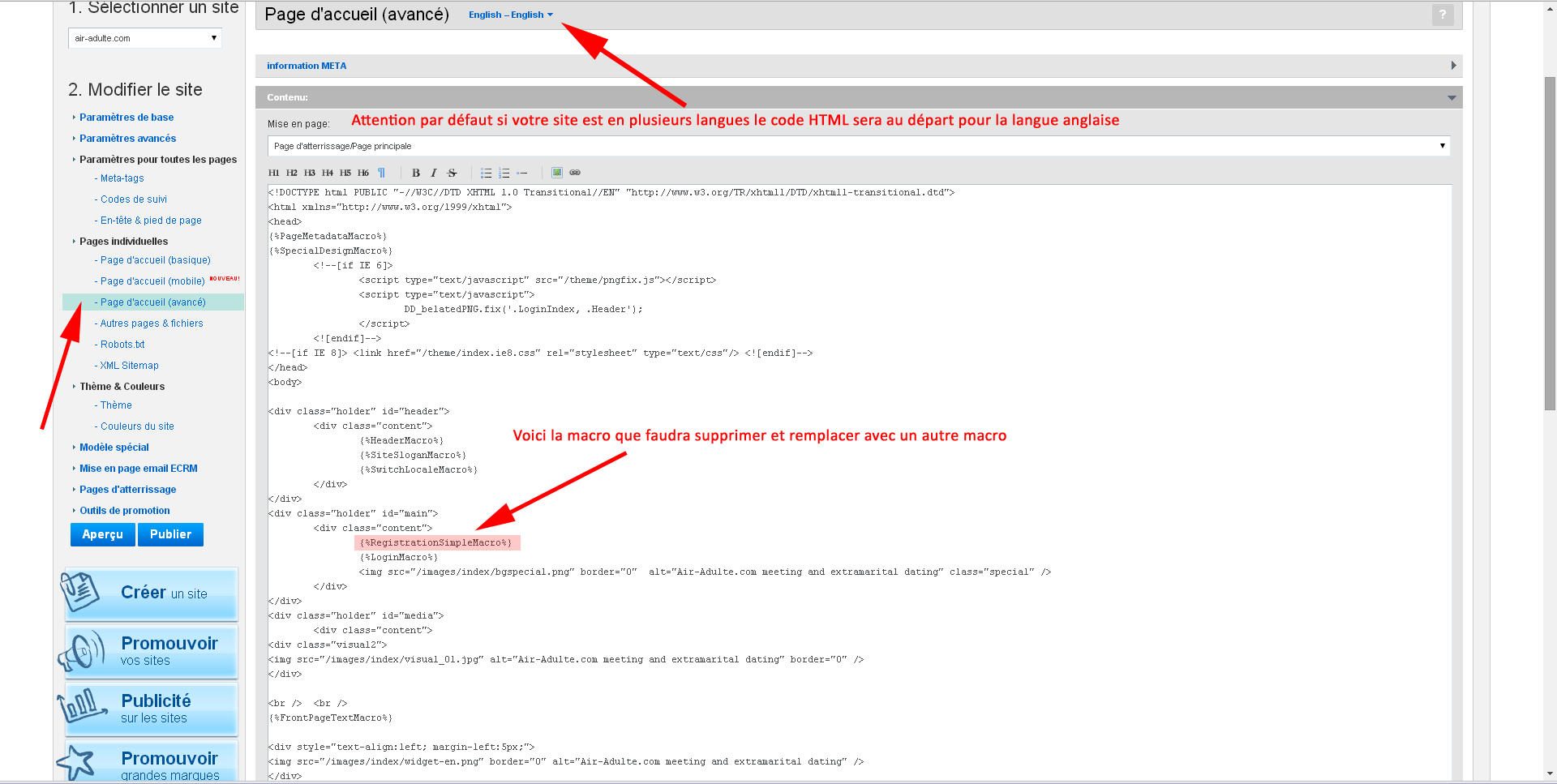Open Couleurs du site settings

coord(137,426)
